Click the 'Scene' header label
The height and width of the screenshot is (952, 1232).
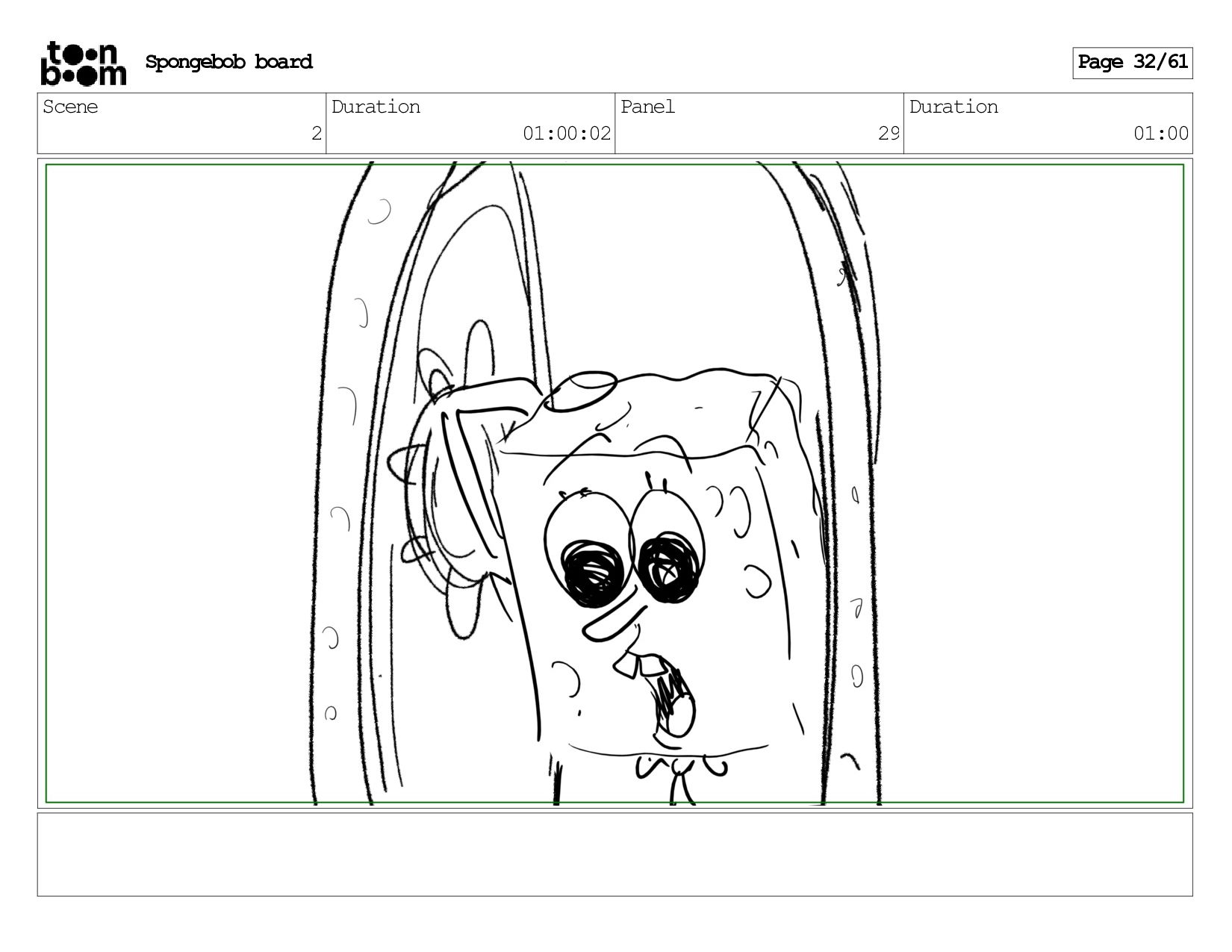(x=70, y=107)
